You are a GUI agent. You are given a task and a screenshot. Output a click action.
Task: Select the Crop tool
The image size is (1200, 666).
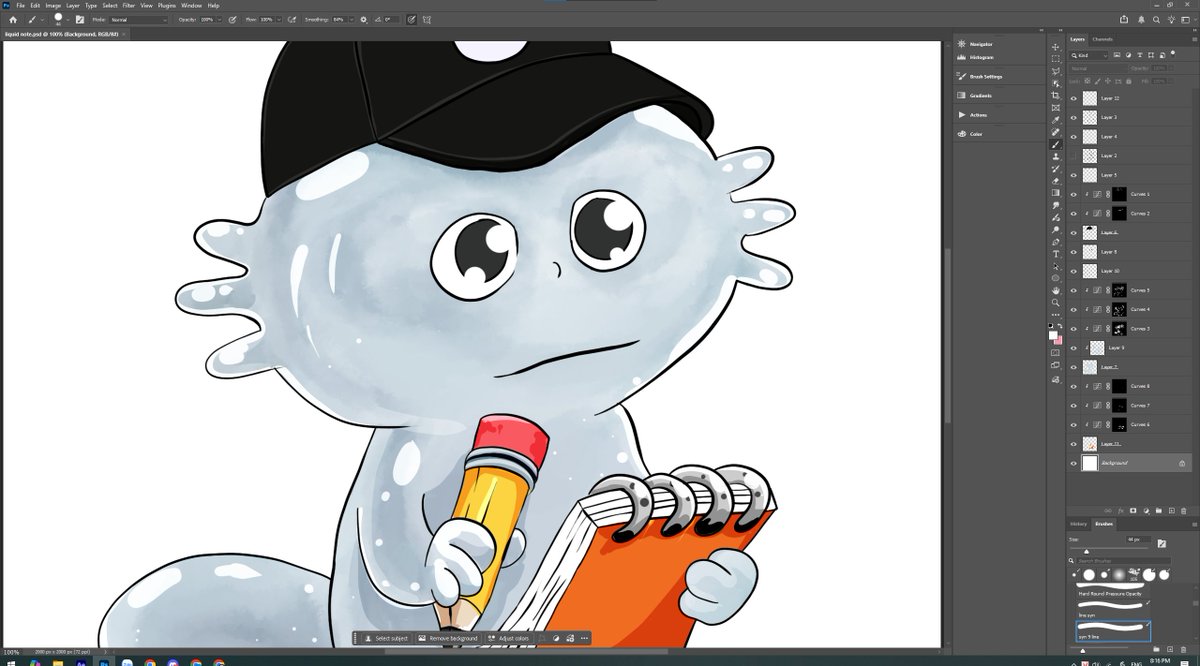(x=1055, y=97)
